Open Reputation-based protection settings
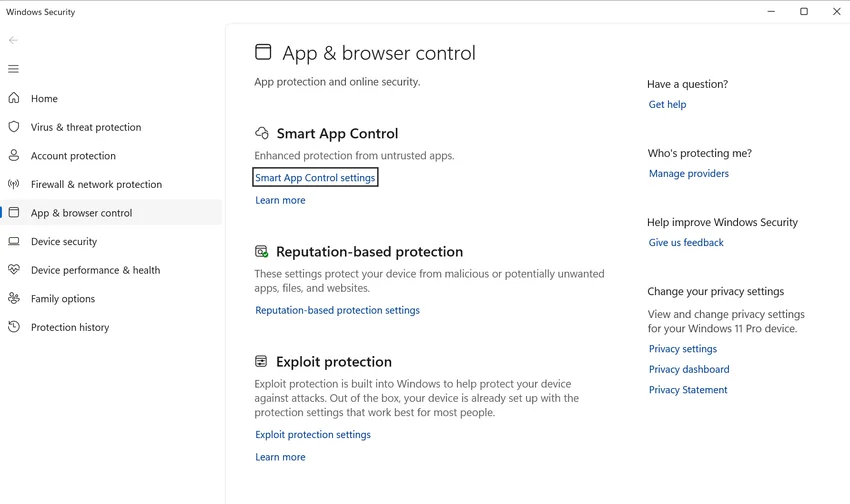Viewport: 850px width, 504px height. point(337,310)
